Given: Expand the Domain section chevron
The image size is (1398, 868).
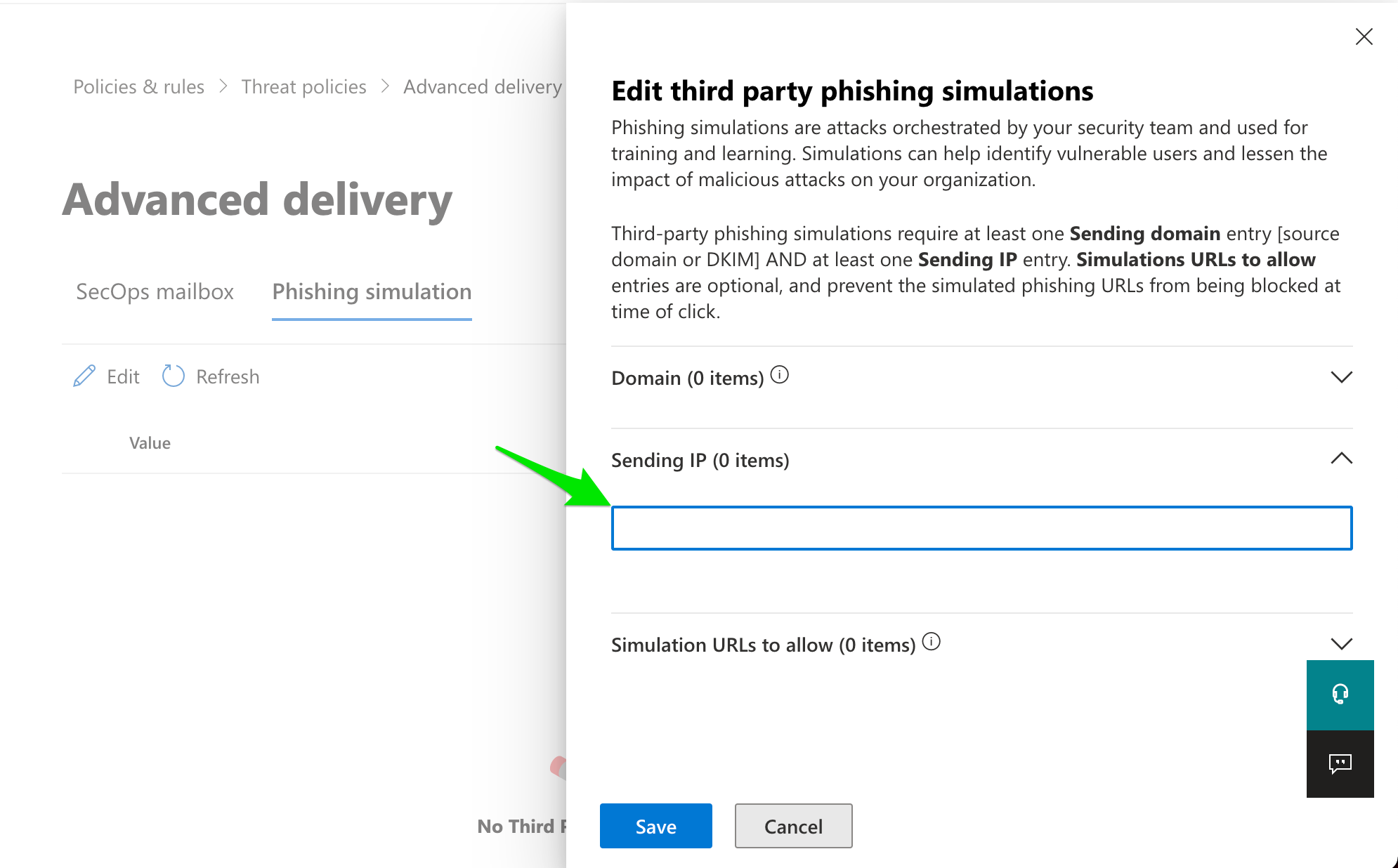Looking at the screenshot, I should pos(1341,377).
